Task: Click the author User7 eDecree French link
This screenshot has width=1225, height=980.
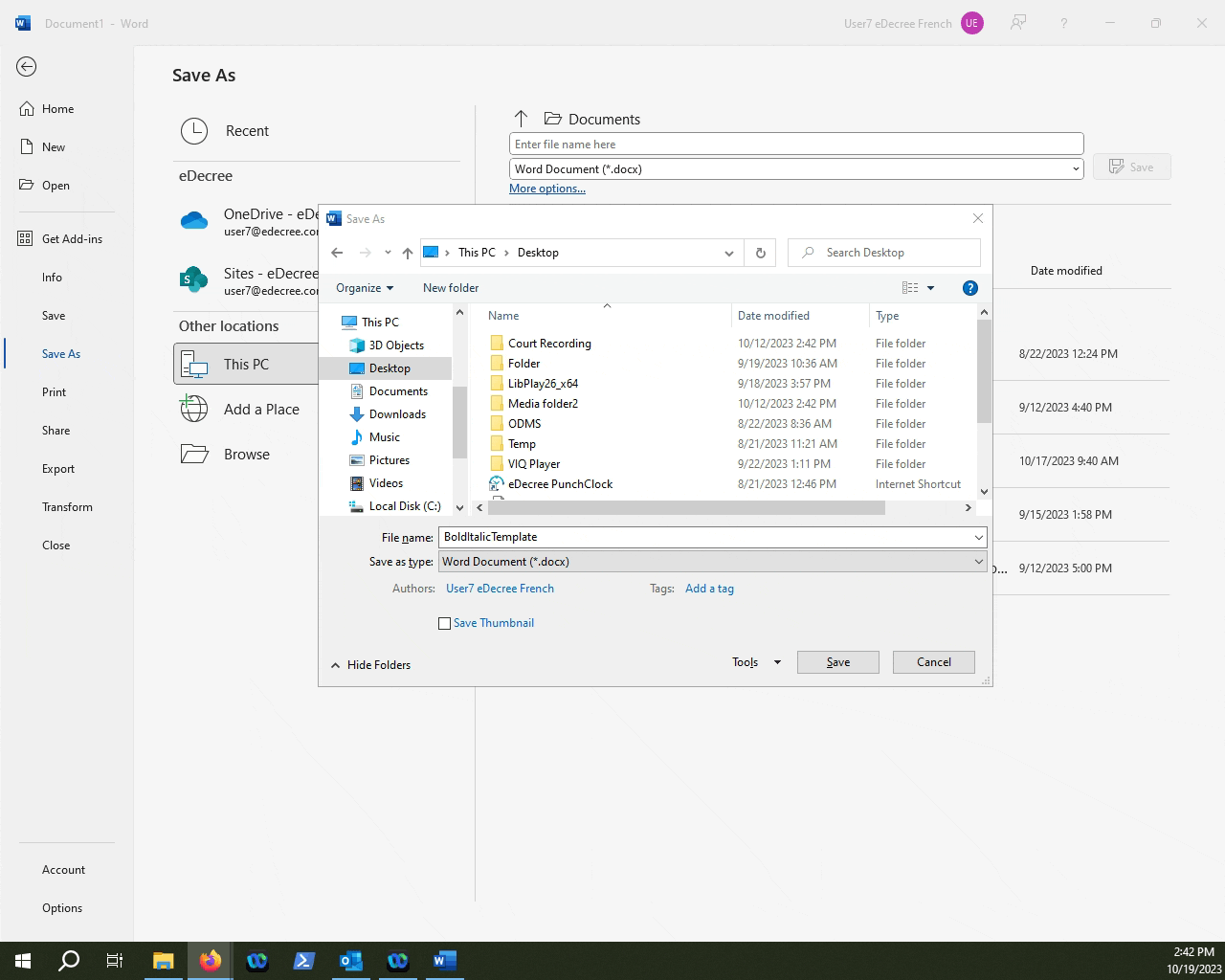Action: tap(500, 589)
